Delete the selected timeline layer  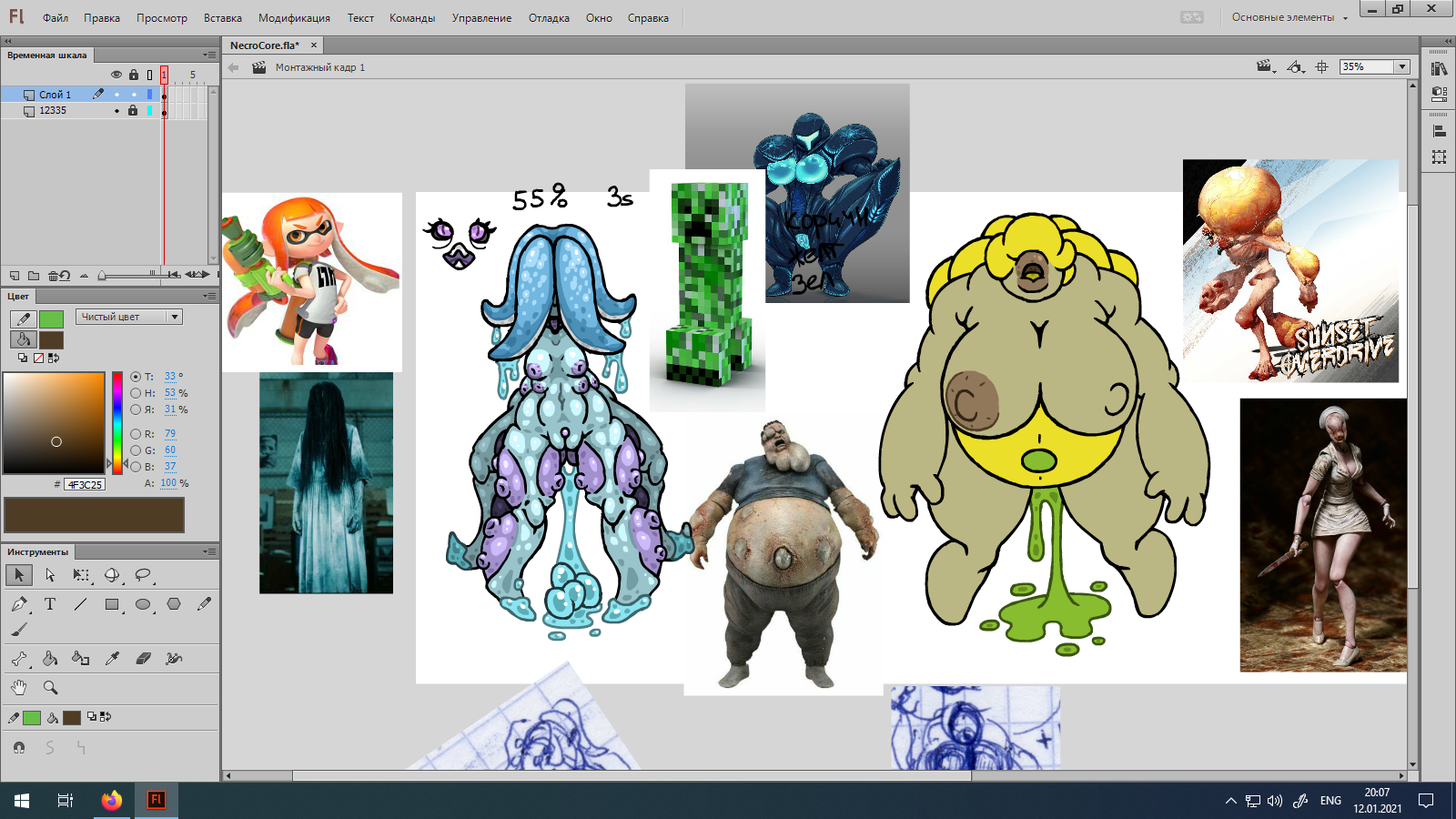click(55, 275)
